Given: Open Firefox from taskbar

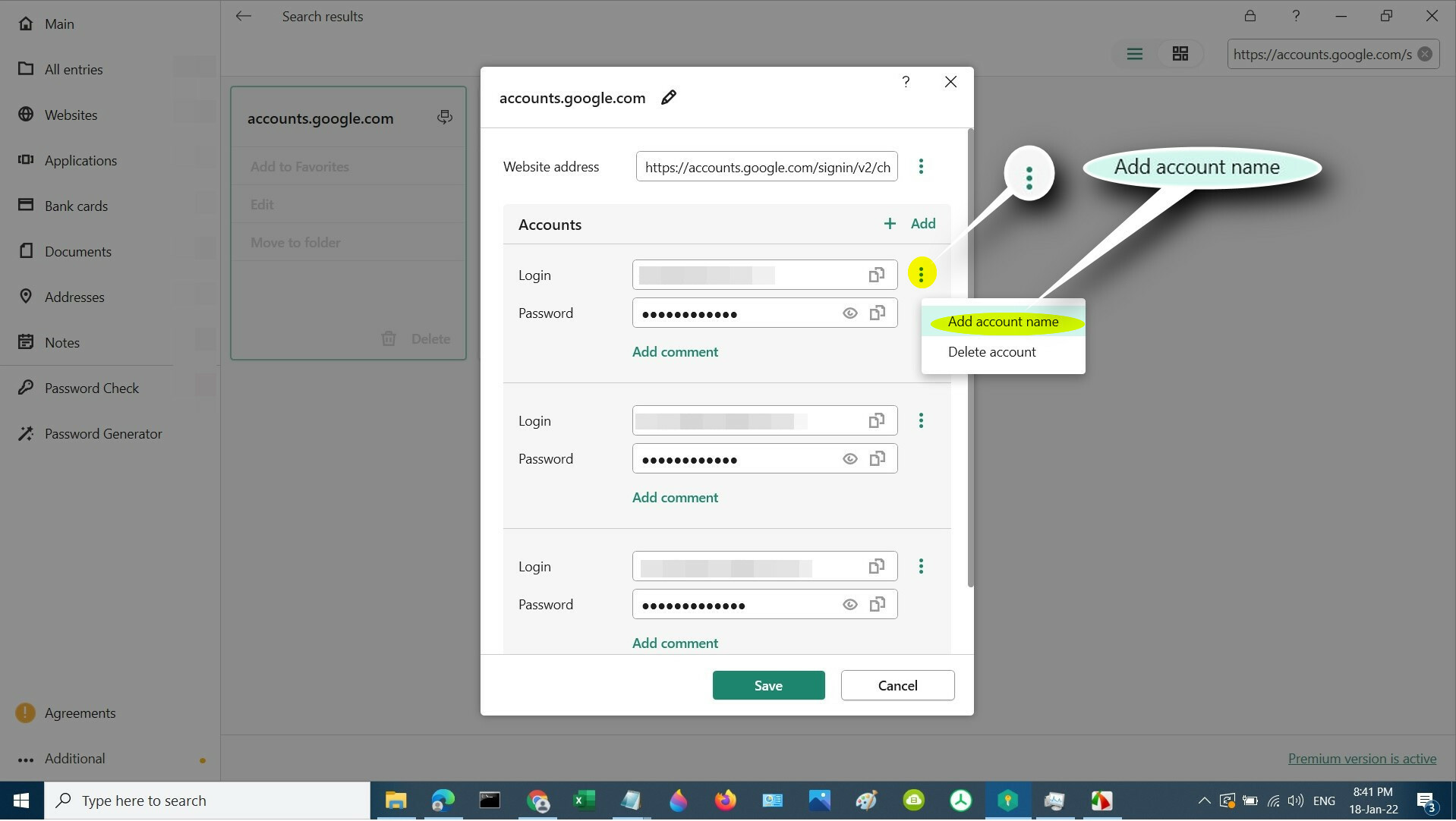Looking at the screenshot, I should [725, 801].
